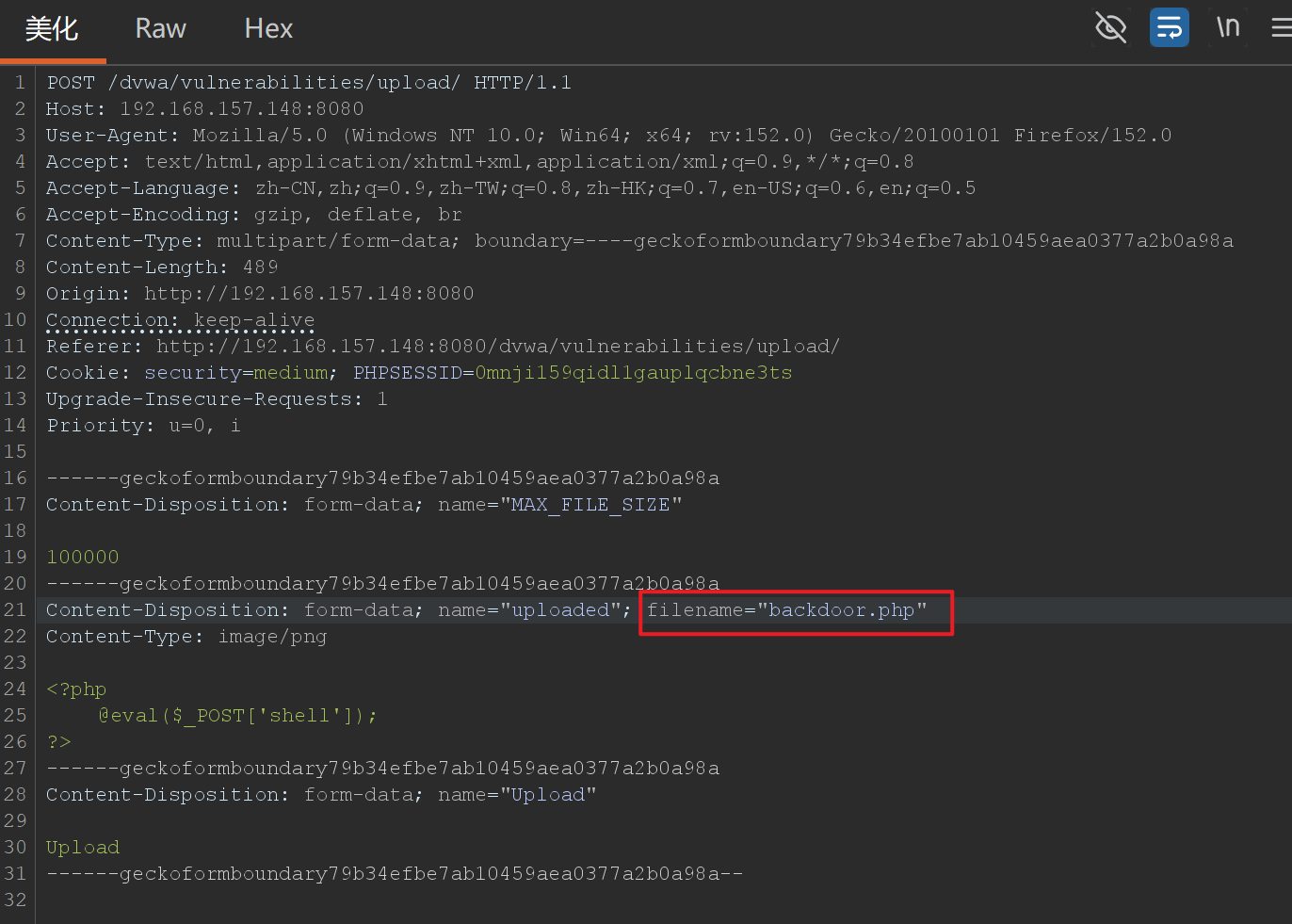Toggle the hidden-eye visibility icon
Image resolution: width=1292 pixels, height=924 pixels.
pos(1111,27)
